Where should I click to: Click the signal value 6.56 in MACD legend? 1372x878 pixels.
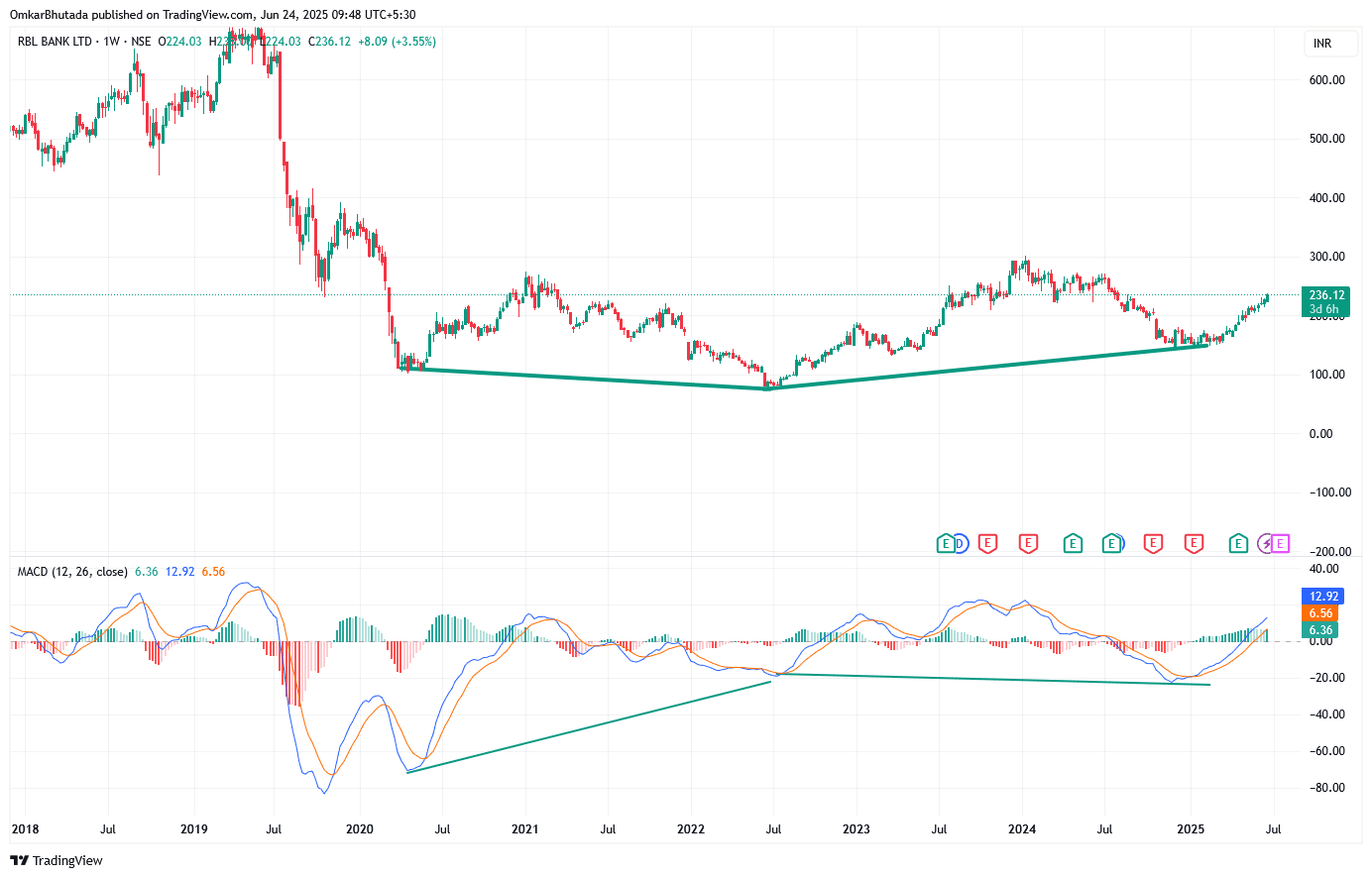coord(213,572)
